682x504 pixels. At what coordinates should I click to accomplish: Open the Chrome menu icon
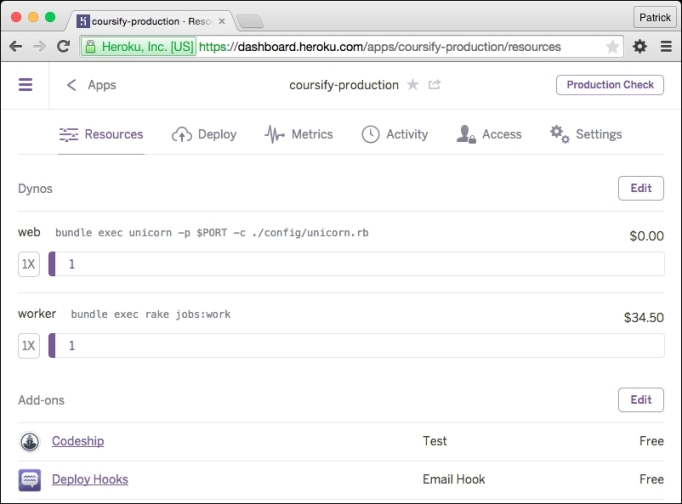[666, 46]
